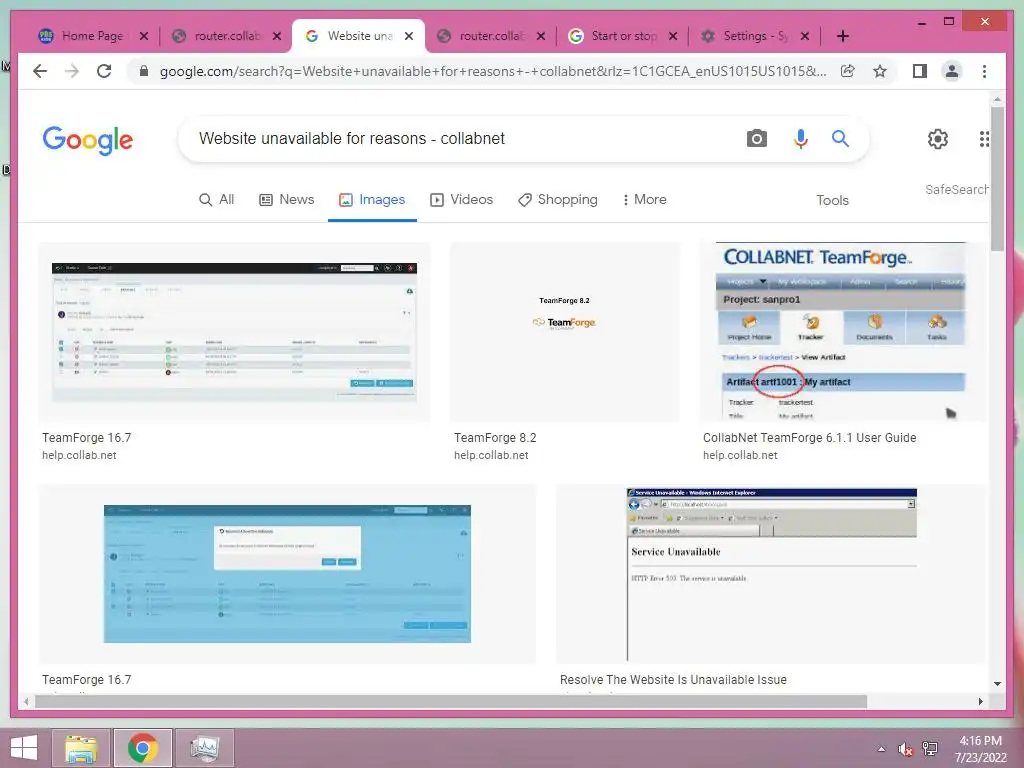Click the 'TeamForge 8.2' caption

[495, 438]
